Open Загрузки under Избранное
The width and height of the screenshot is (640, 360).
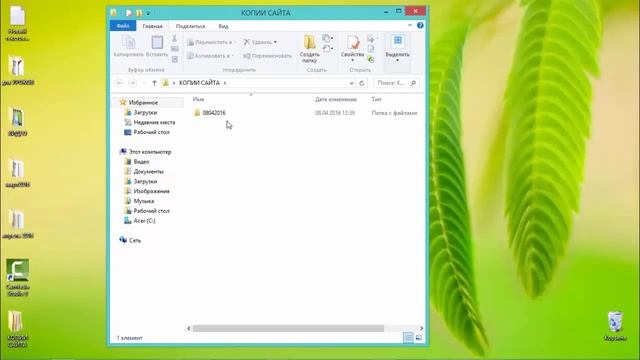point(145,112)
